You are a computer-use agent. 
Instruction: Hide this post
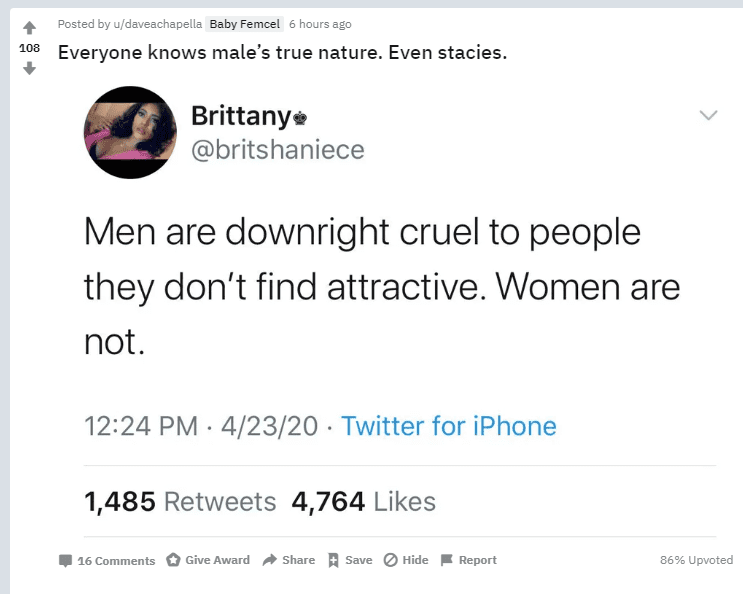[406, 560]
